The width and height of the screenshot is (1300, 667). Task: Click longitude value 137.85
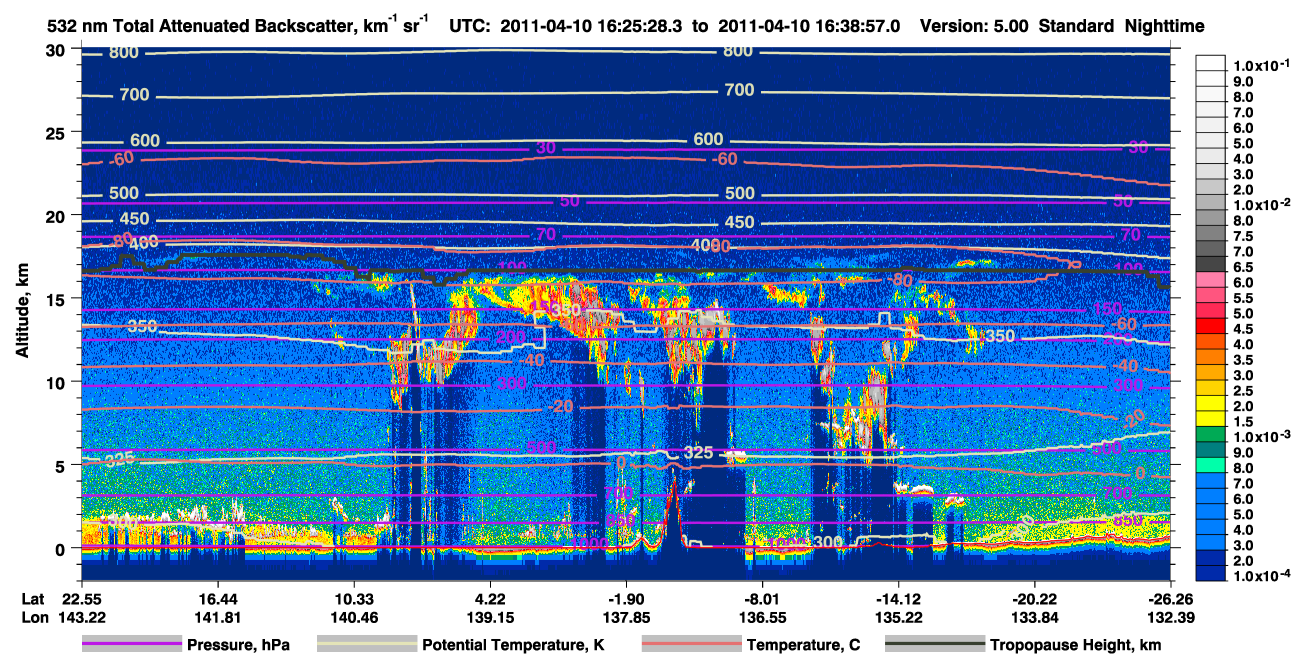coord(625,618)
